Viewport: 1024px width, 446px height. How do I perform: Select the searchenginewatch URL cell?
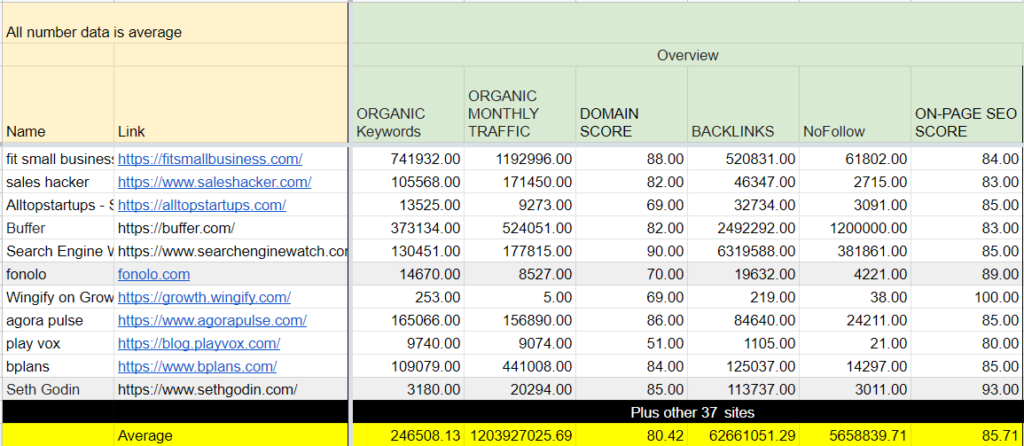pos(231,251)
